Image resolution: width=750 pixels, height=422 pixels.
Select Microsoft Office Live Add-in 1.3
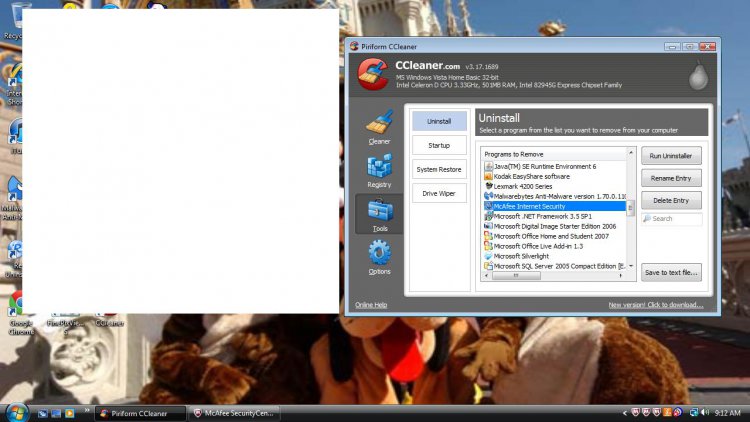(554, 246)
